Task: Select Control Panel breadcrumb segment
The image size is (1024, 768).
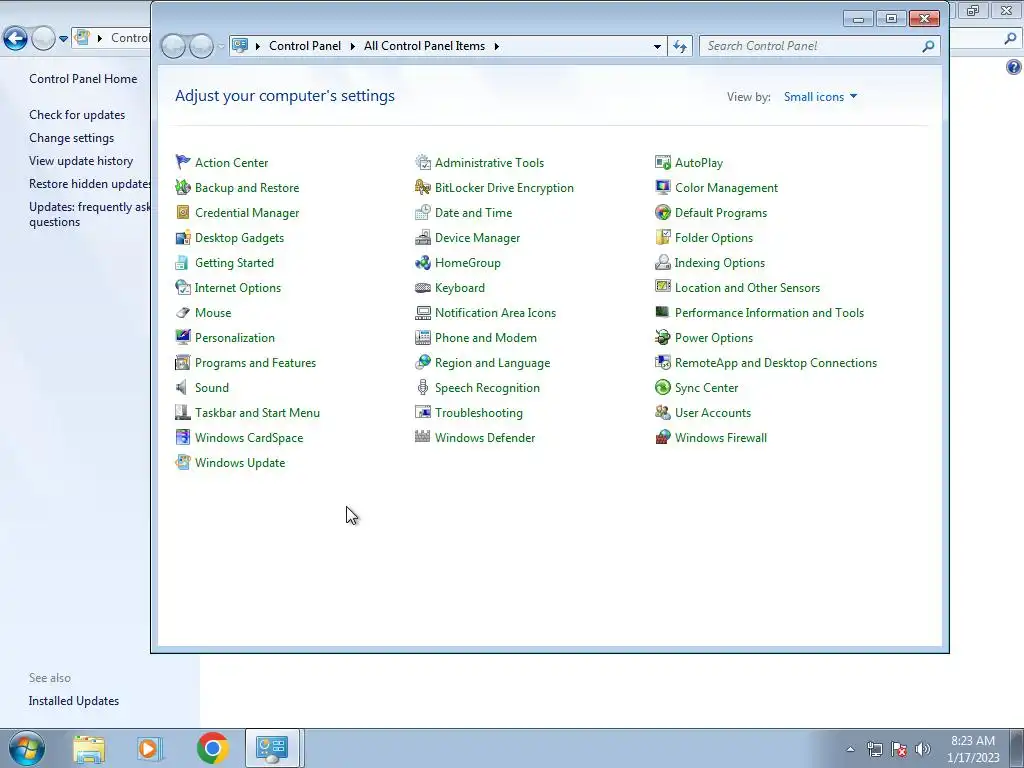Action: coord(305,46)
